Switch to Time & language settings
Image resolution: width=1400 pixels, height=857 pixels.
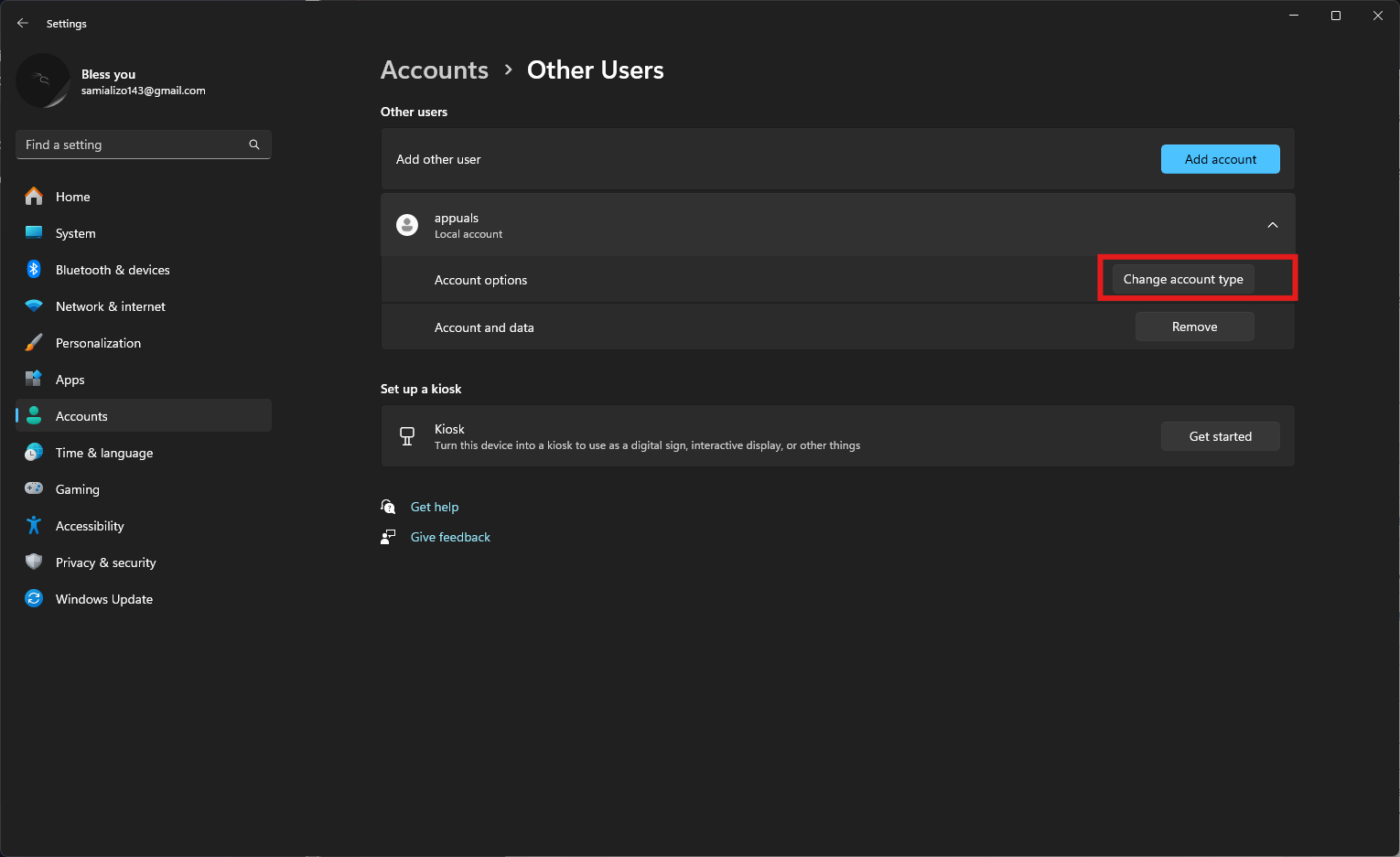coord(103,453)
